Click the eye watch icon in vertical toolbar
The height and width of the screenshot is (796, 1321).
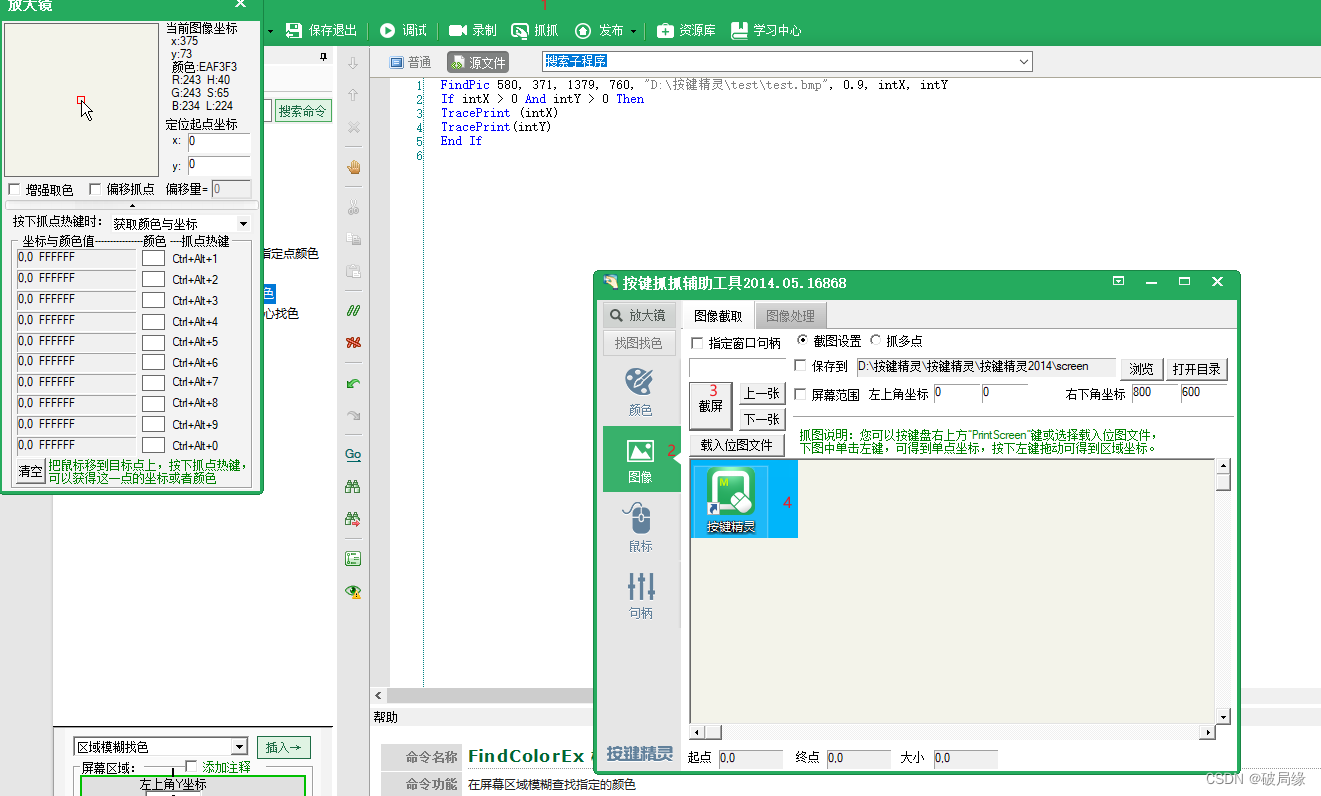pos(353,591)
